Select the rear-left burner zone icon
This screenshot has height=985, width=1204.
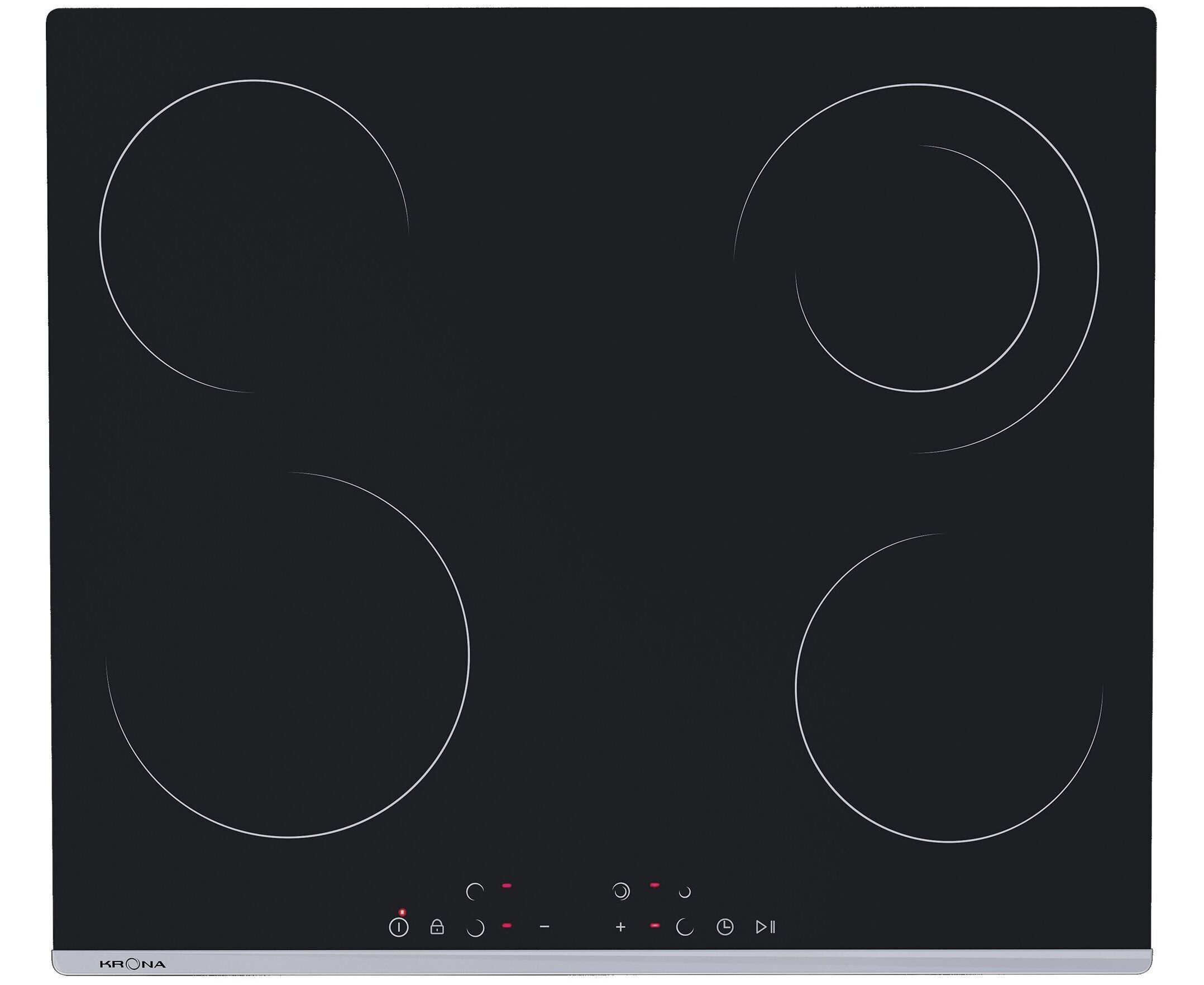[474, 892]
